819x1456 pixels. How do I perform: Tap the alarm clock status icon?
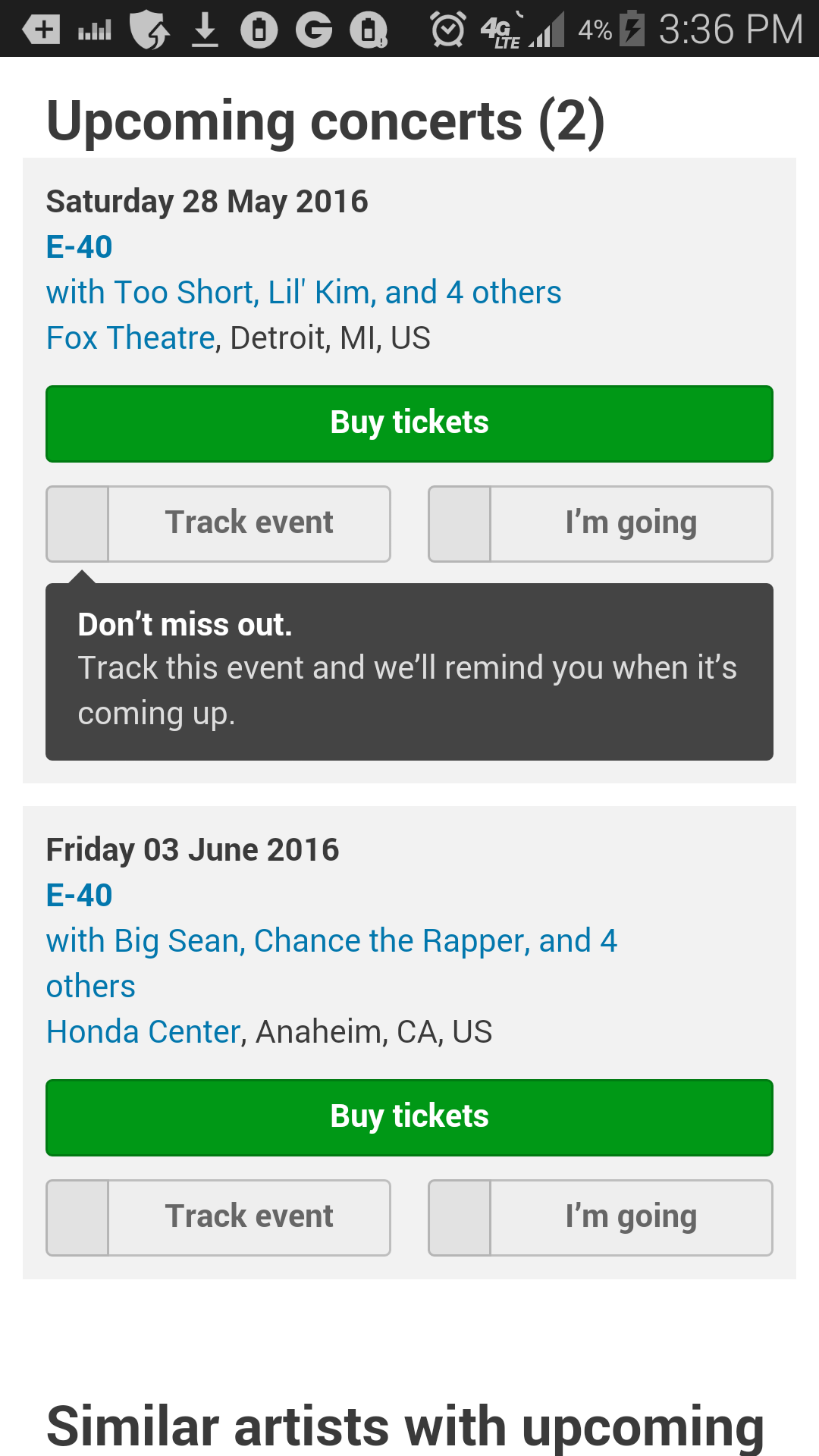click(x=447, y=30)
